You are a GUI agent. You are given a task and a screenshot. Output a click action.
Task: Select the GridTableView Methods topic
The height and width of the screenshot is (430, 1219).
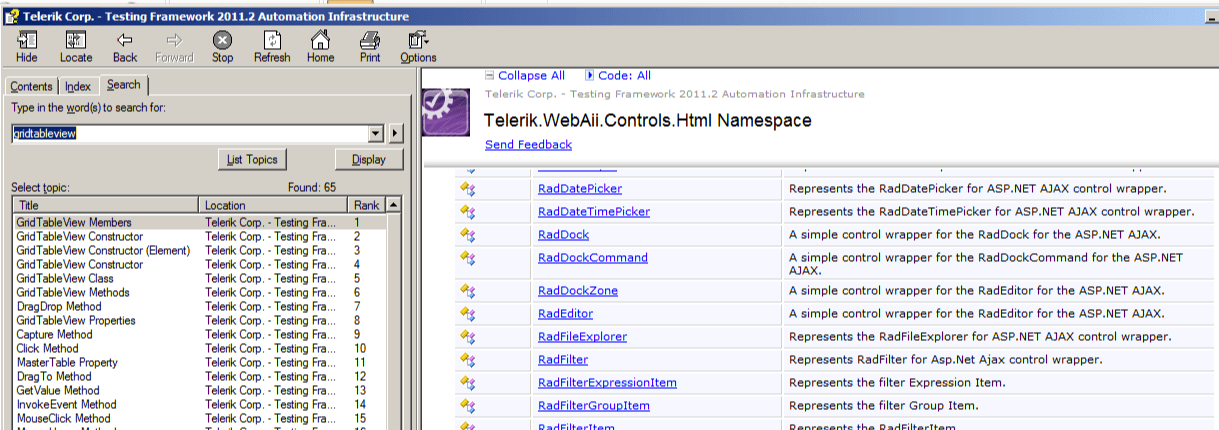pos(199,292)
